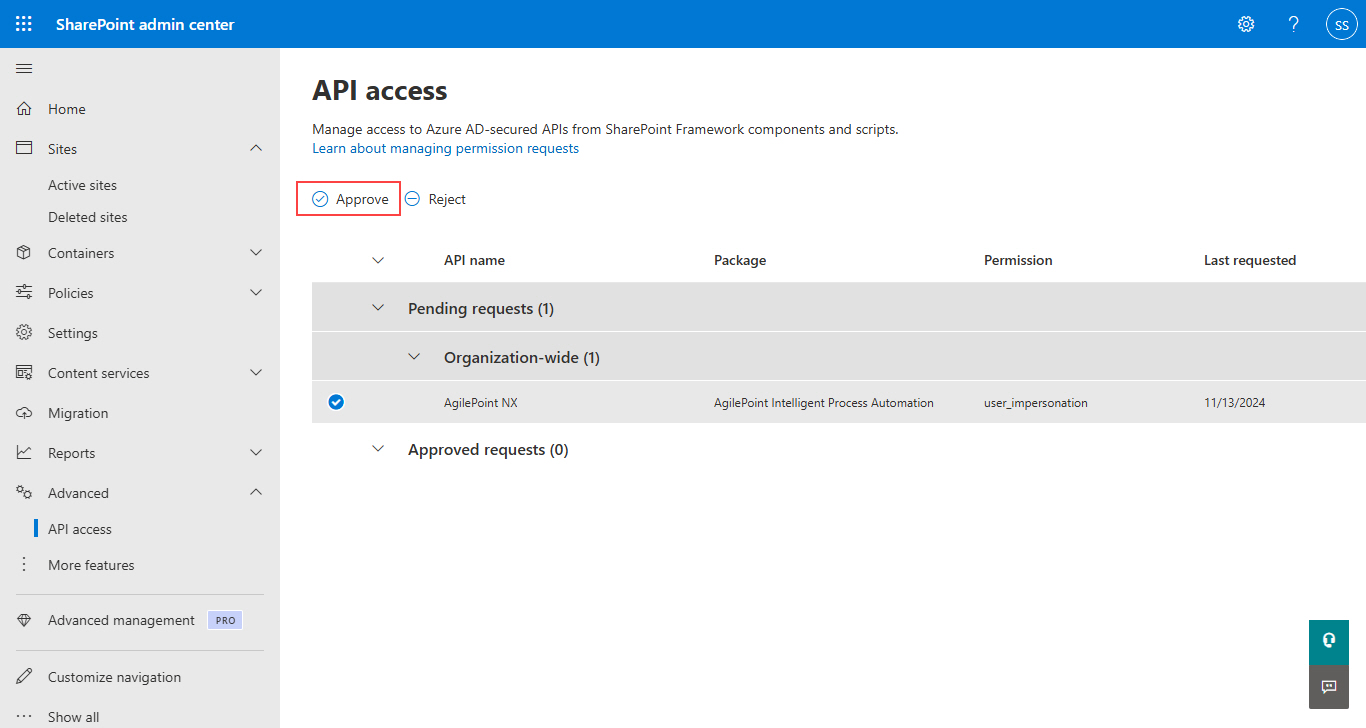This screenshot has width=1366, height=728.
Task: Open Deleted sites page
Action: pos(88,217)
